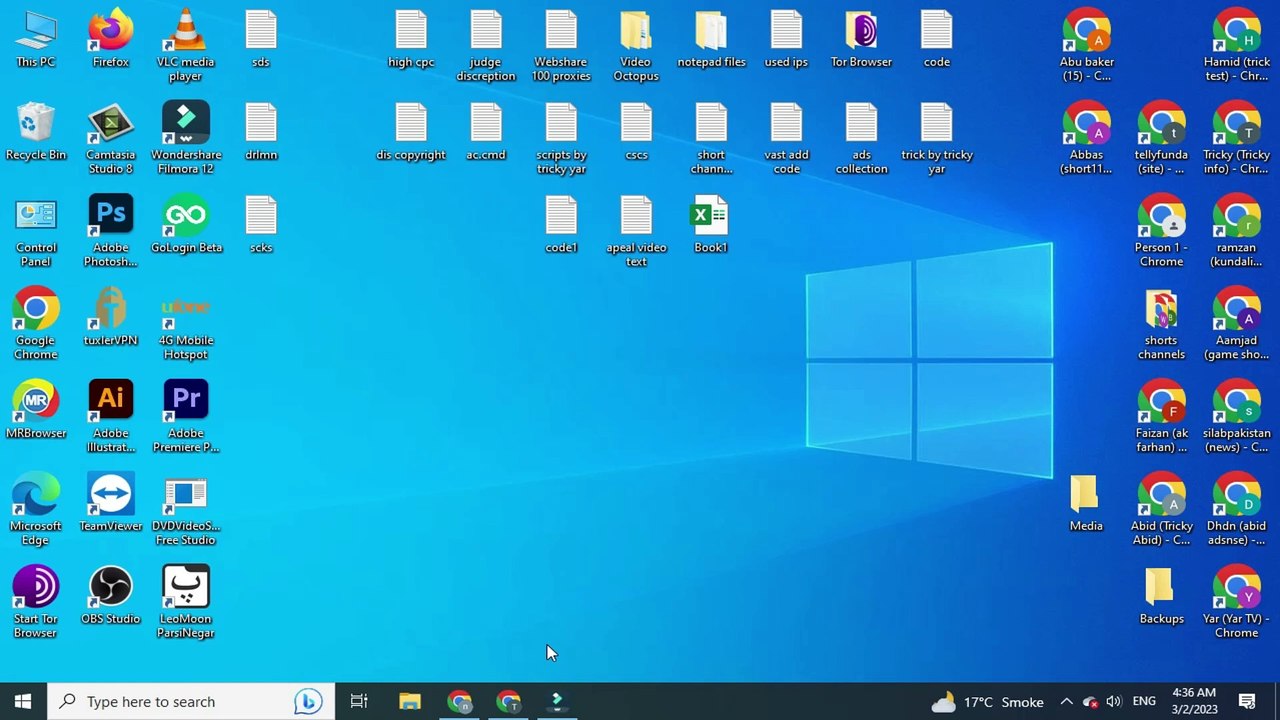Open the ENG language switcher
This screenshot has width=1280, height=720.
coord(1144,702)
